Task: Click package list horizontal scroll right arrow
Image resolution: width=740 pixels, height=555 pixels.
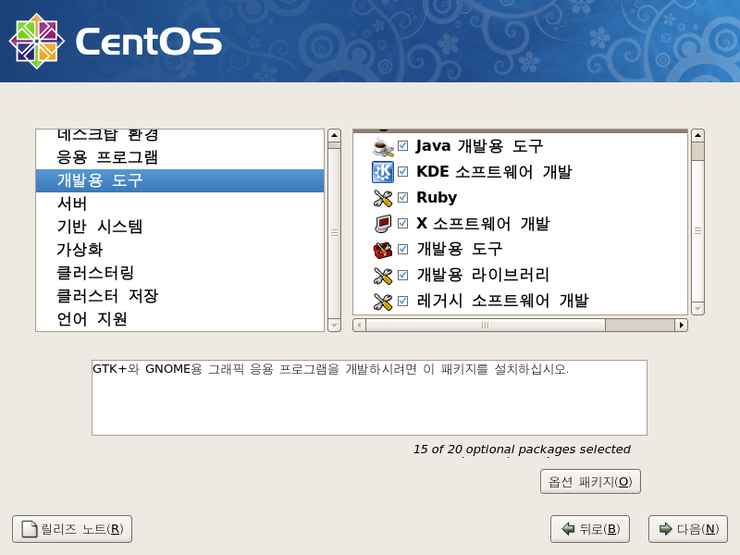Action: tap(681, 325)
